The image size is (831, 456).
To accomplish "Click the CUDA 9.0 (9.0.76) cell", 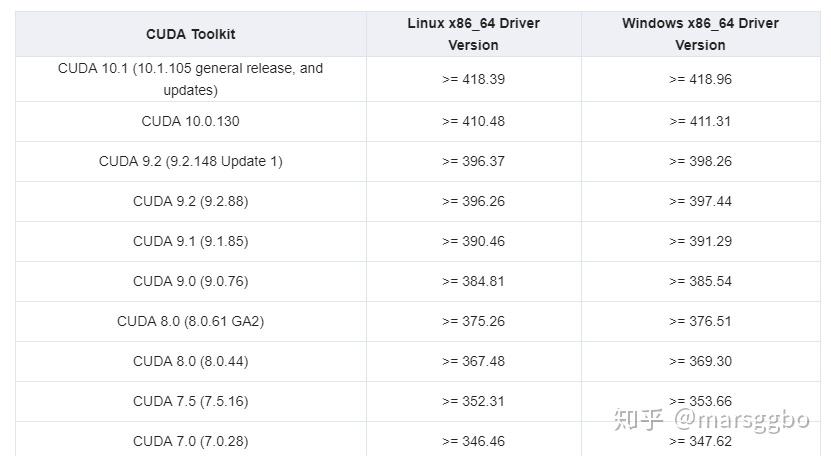I will point(190,281).
